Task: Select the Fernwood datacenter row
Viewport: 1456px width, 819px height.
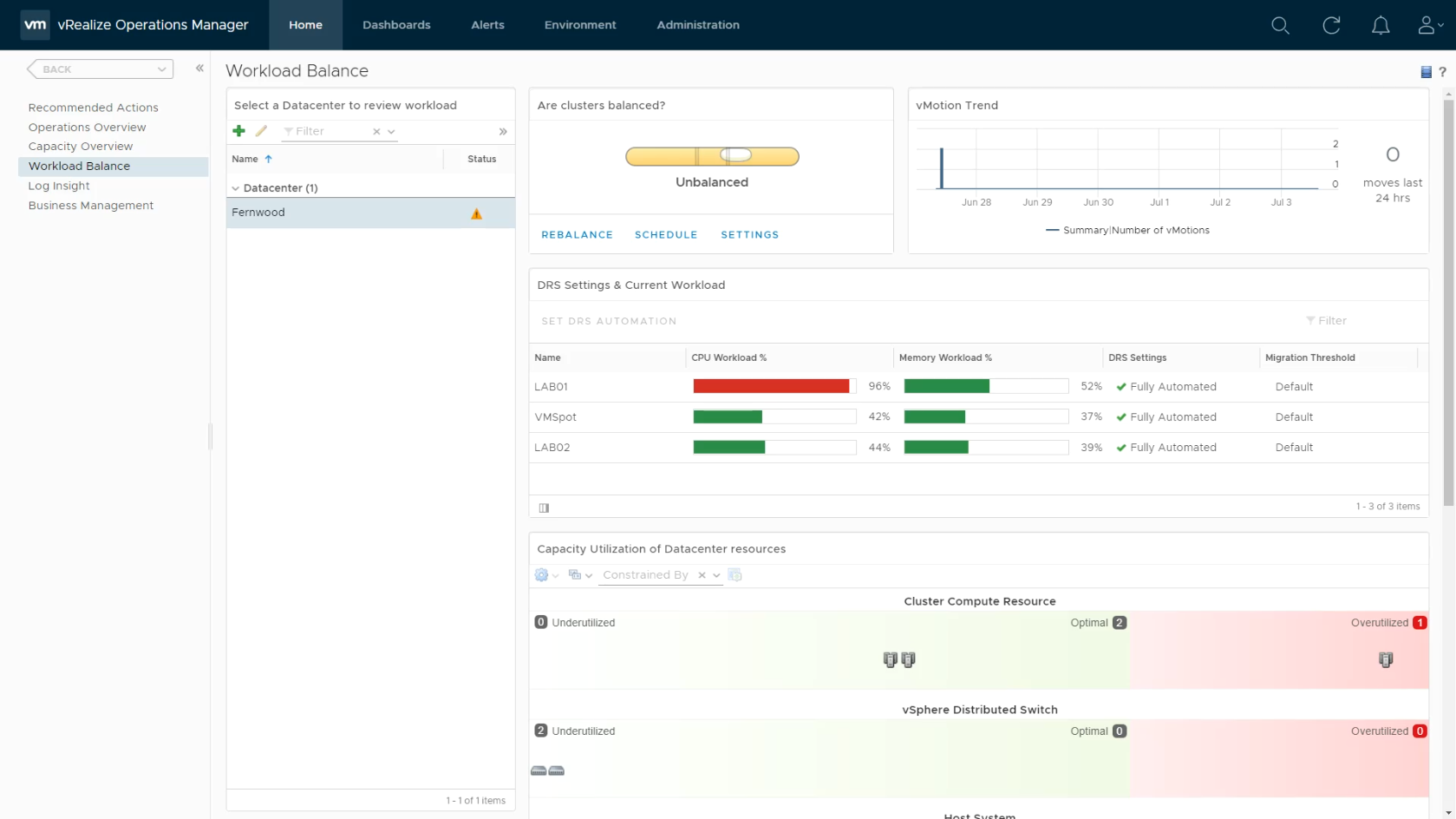Action: pyautogui.click(x=370, y=213)
